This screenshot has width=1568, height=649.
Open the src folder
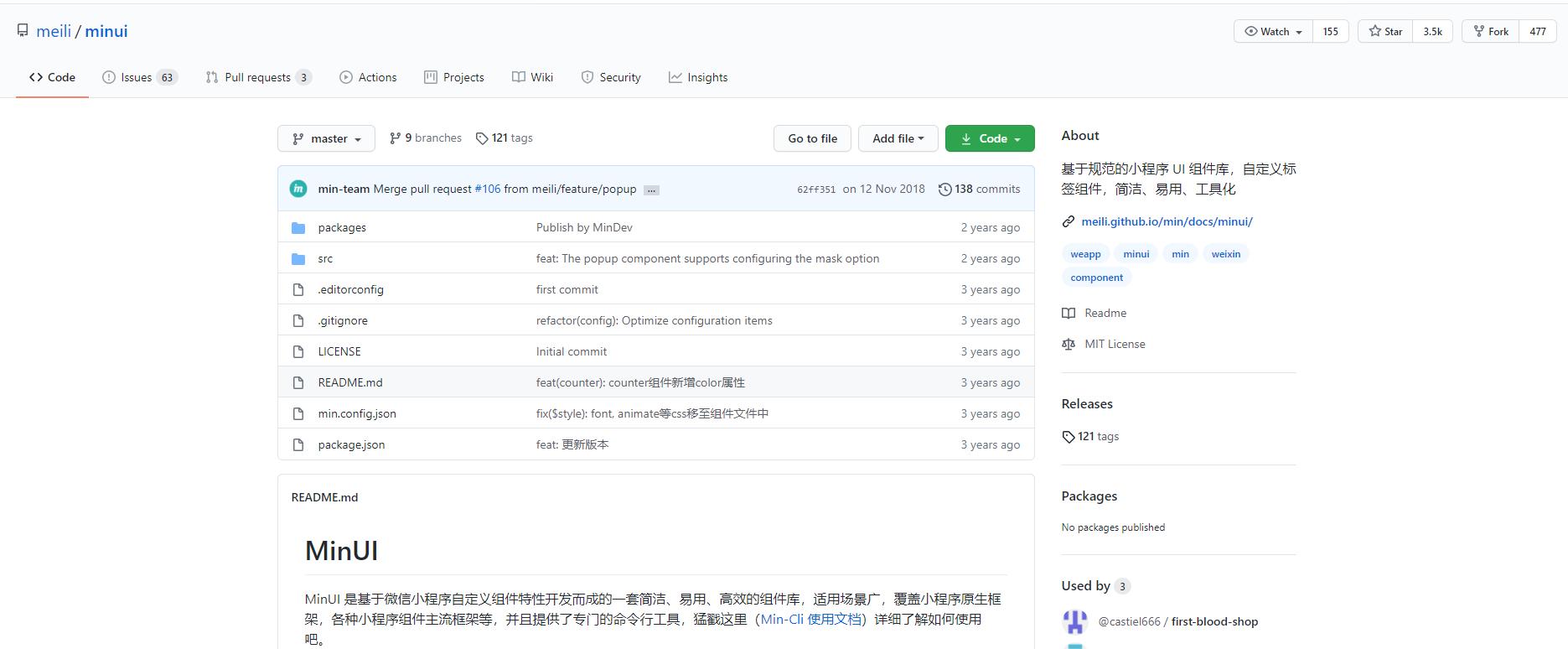325,258
